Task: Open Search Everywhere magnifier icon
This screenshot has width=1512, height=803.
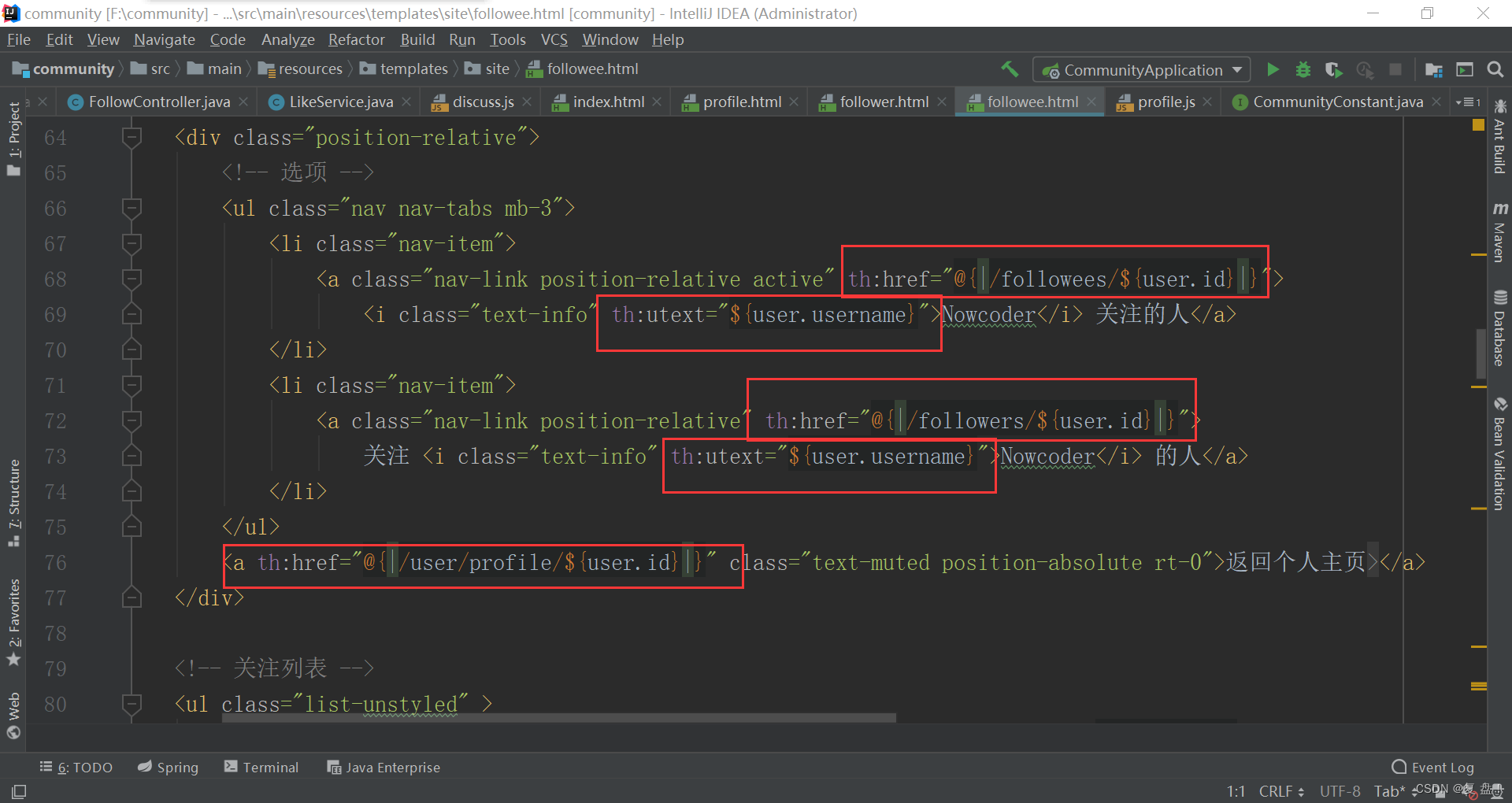Action: click(x=1495, y=69)
